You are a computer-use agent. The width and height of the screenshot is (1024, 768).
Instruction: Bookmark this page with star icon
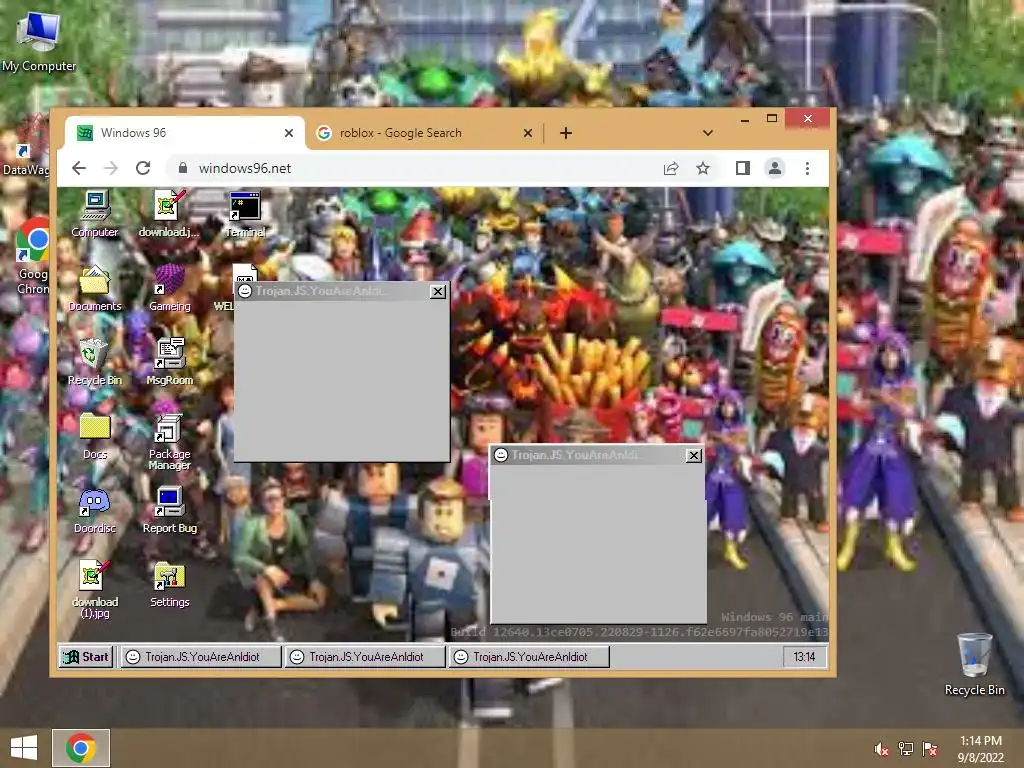[703, 168]
